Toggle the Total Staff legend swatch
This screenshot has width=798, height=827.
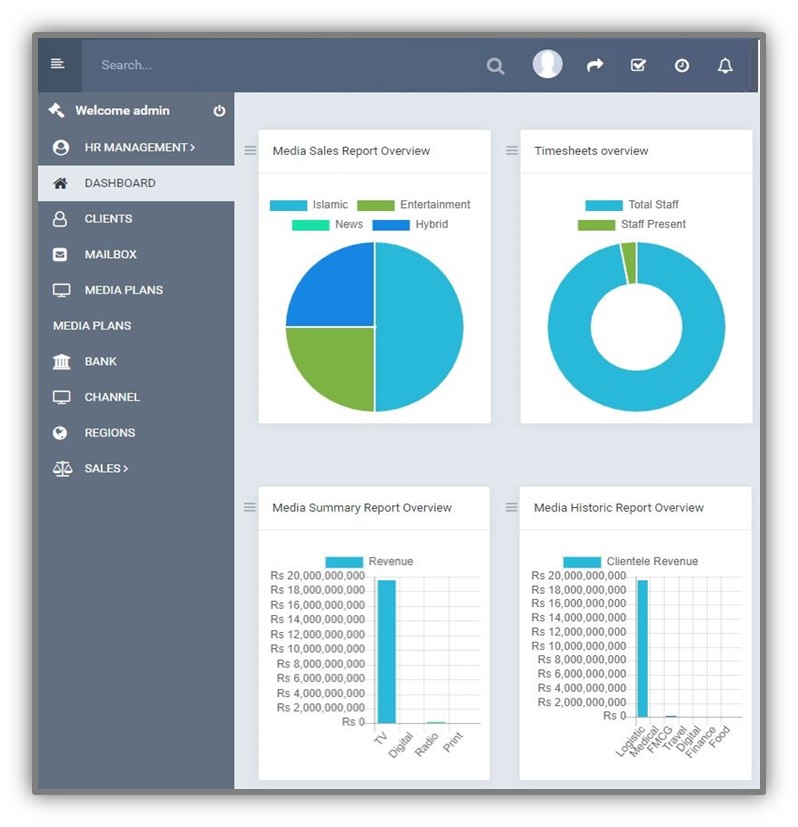[x=604, y=206]
